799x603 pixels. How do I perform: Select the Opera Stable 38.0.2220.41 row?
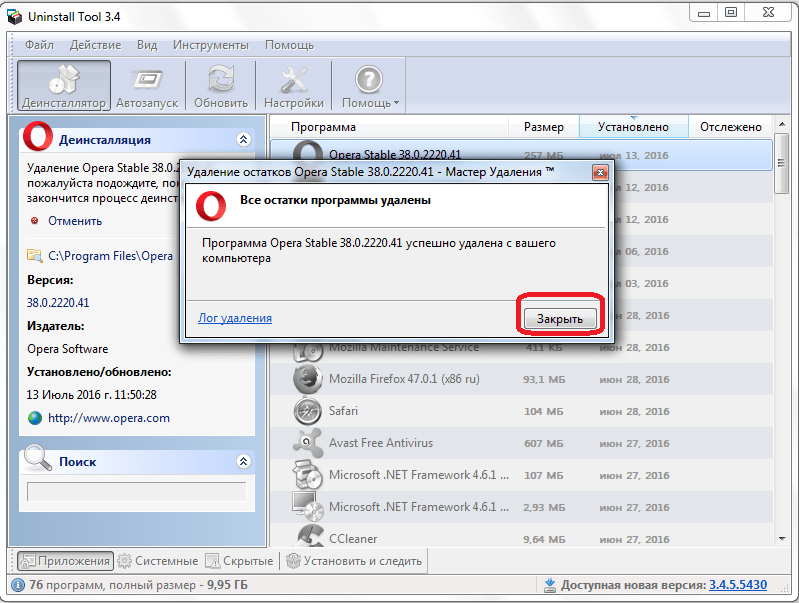click(x=521, y=155)
